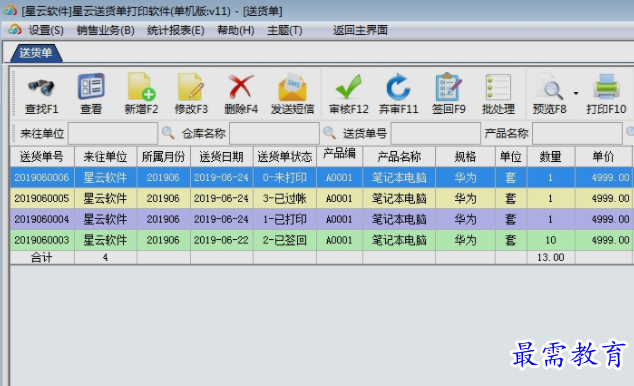
Task: Delete using the 删除F4 red cross
Action: click(241, 93)
